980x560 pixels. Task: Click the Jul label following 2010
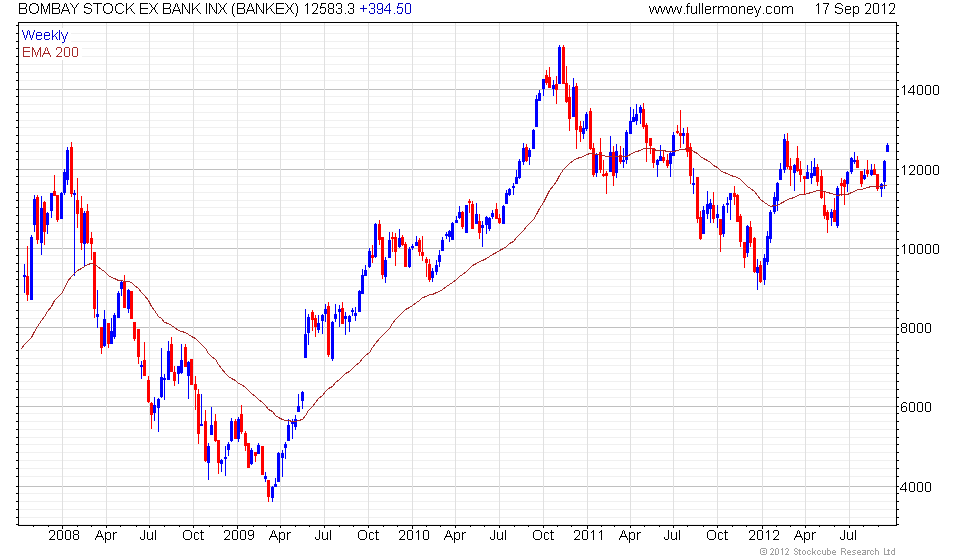point(498,536)
